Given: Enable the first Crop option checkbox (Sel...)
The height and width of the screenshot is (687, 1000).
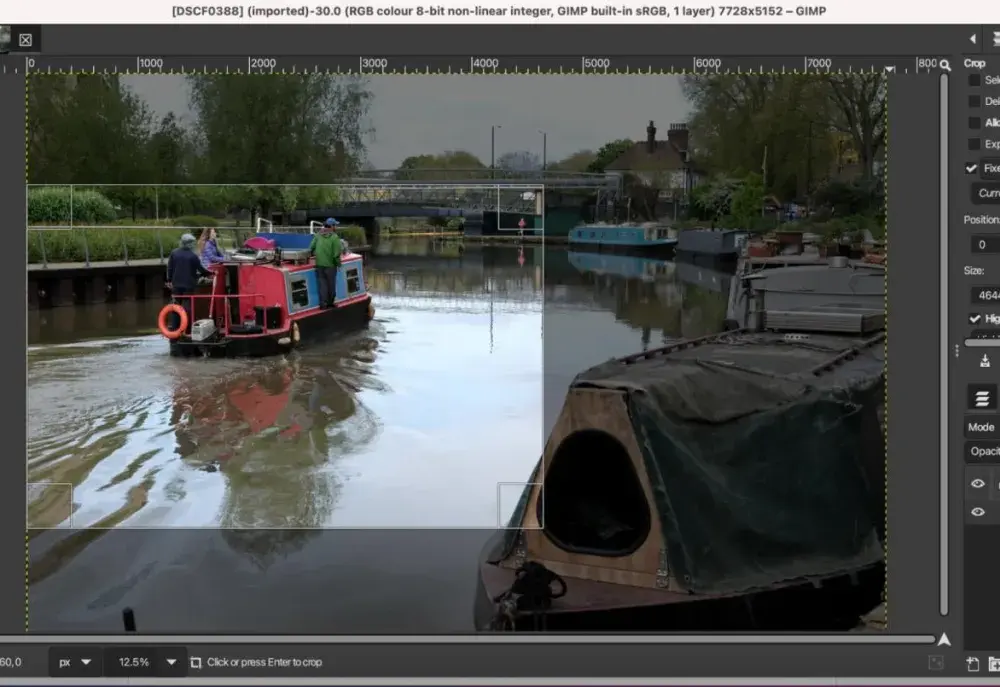Looking at the screenshot, I should (x=974, y=80).
